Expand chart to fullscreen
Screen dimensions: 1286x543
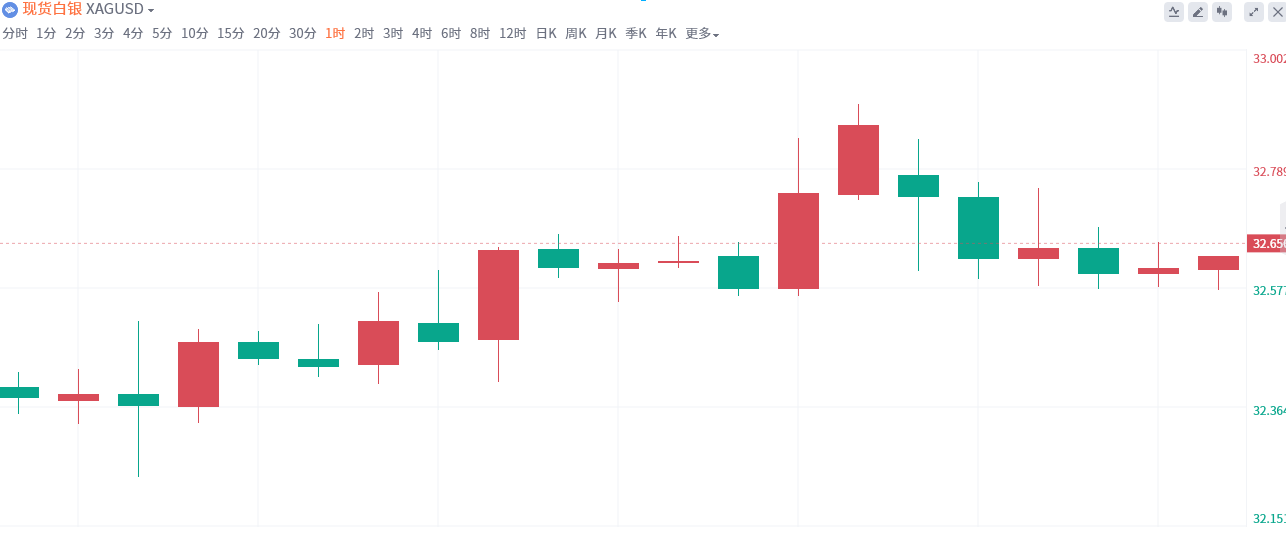(1253, 12)
